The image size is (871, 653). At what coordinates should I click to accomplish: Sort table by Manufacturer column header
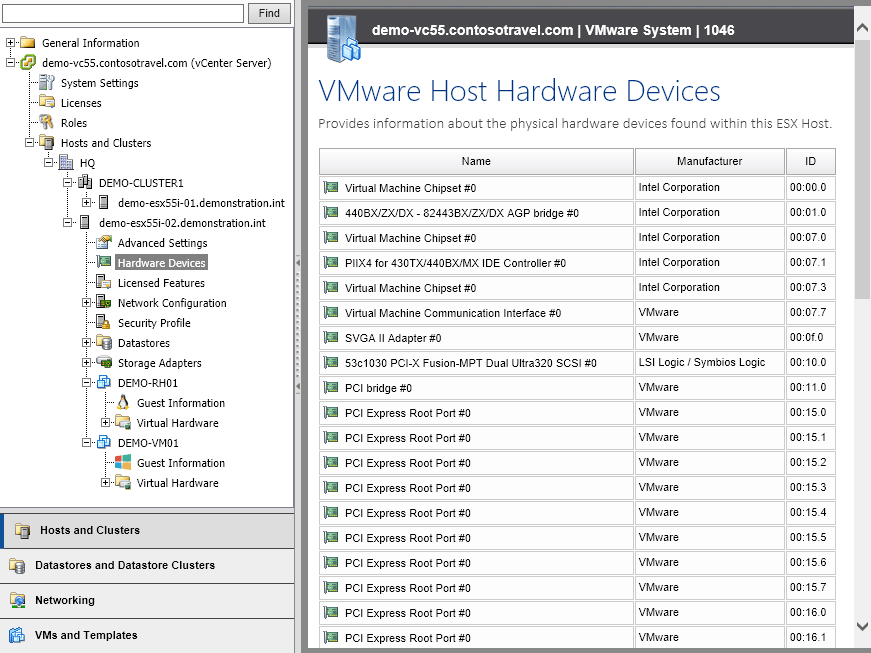[x=709, y=161]
